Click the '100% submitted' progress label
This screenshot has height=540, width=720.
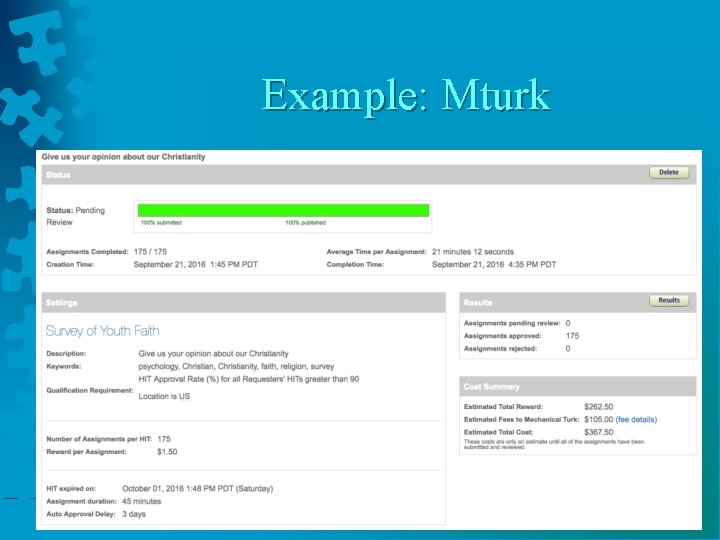[161, 223]
